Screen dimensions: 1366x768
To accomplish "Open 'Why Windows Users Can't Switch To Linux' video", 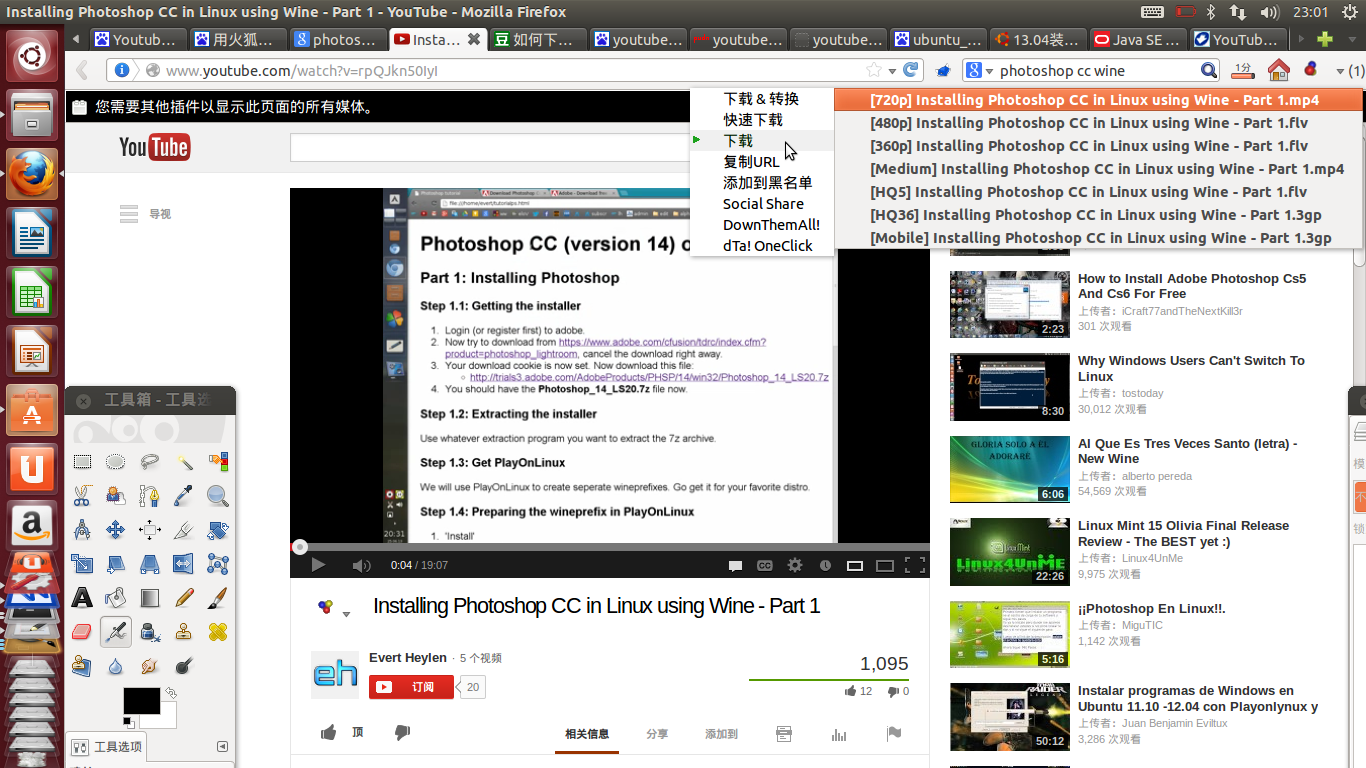I will coord(1191,369).
